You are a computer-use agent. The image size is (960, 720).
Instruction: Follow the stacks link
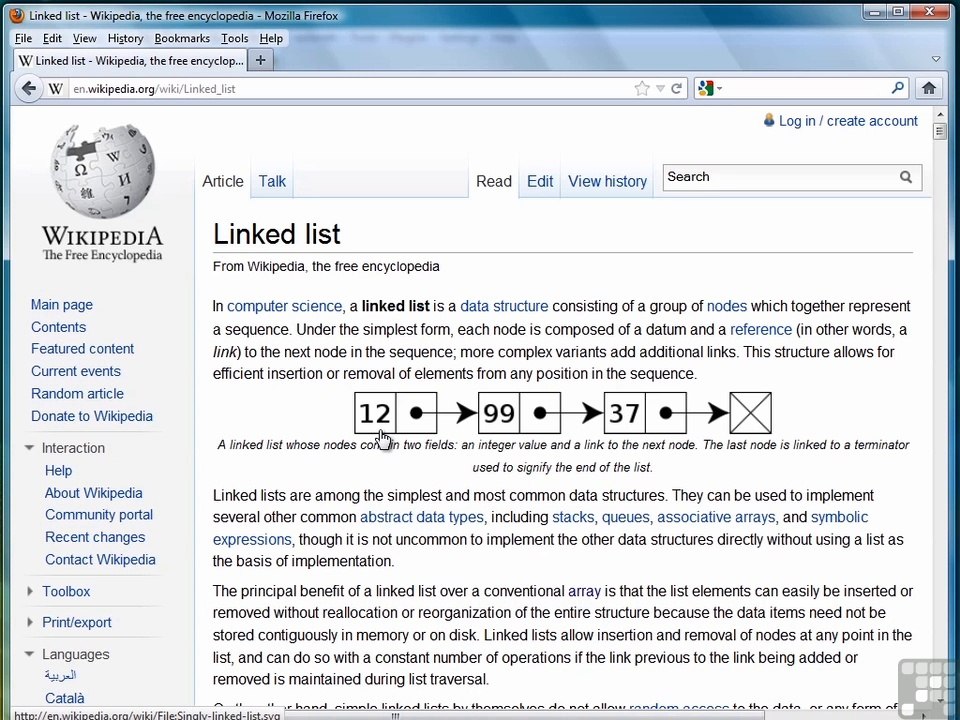point(573,517)
